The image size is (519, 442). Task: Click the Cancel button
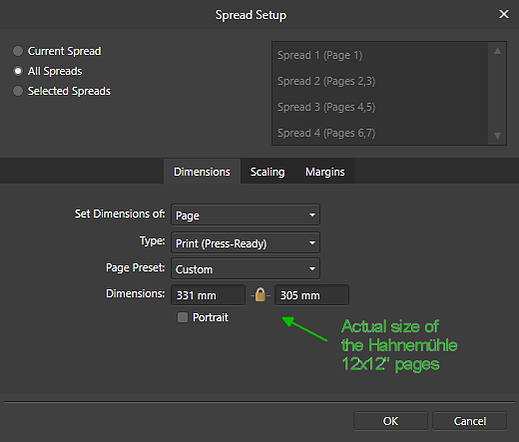coord(470,421)
